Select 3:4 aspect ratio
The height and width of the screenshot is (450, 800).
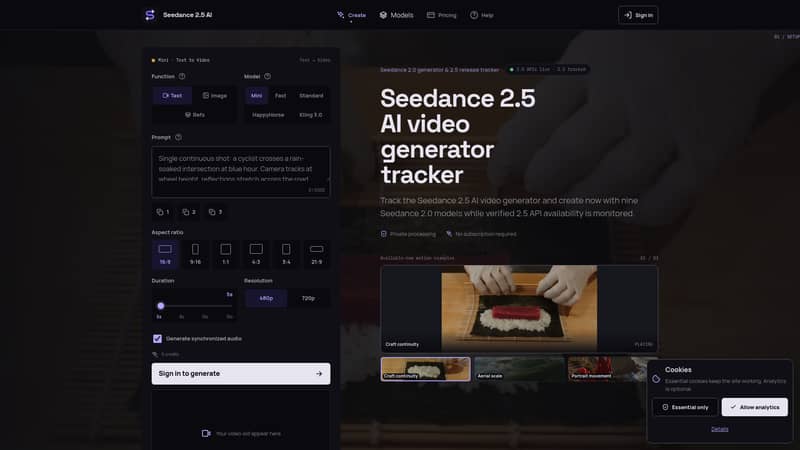tap(286, 254)
